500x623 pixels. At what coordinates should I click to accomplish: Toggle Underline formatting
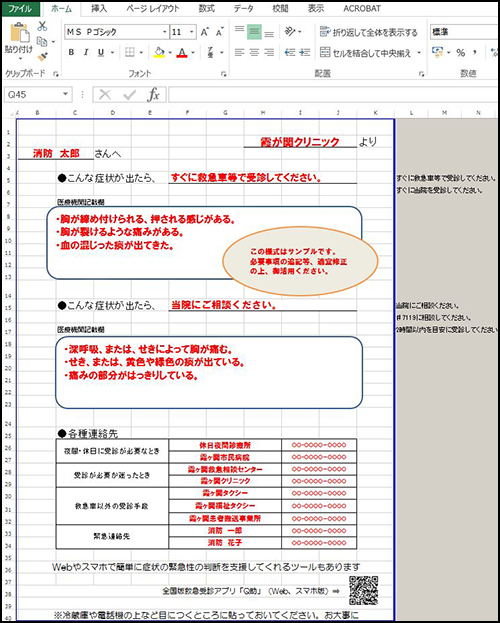pos(101,52)
